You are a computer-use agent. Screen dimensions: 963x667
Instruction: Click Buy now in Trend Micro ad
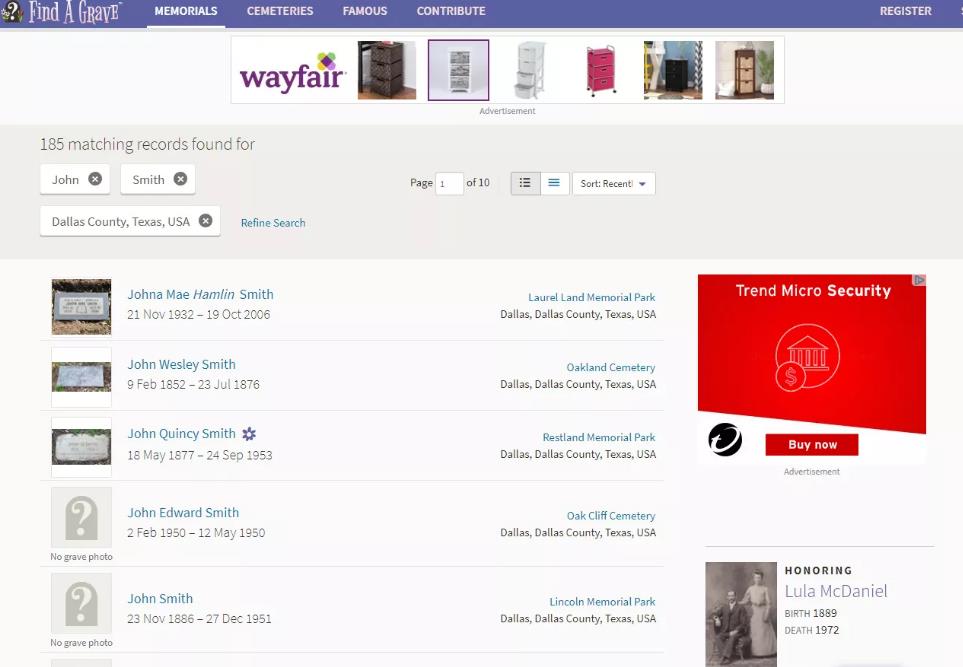click(x=812, y=445)
